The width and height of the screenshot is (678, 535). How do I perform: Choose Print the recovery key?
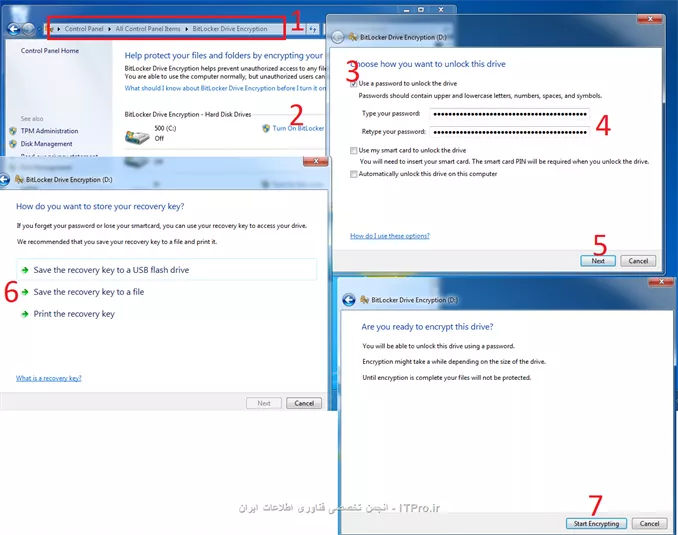tap(74, 314)
